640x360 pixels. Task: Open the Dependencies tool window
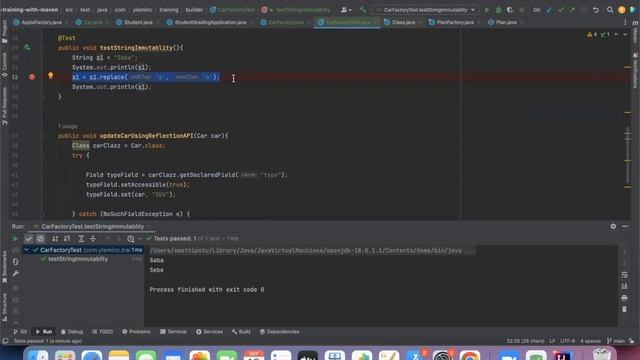(x=280, y=332)
